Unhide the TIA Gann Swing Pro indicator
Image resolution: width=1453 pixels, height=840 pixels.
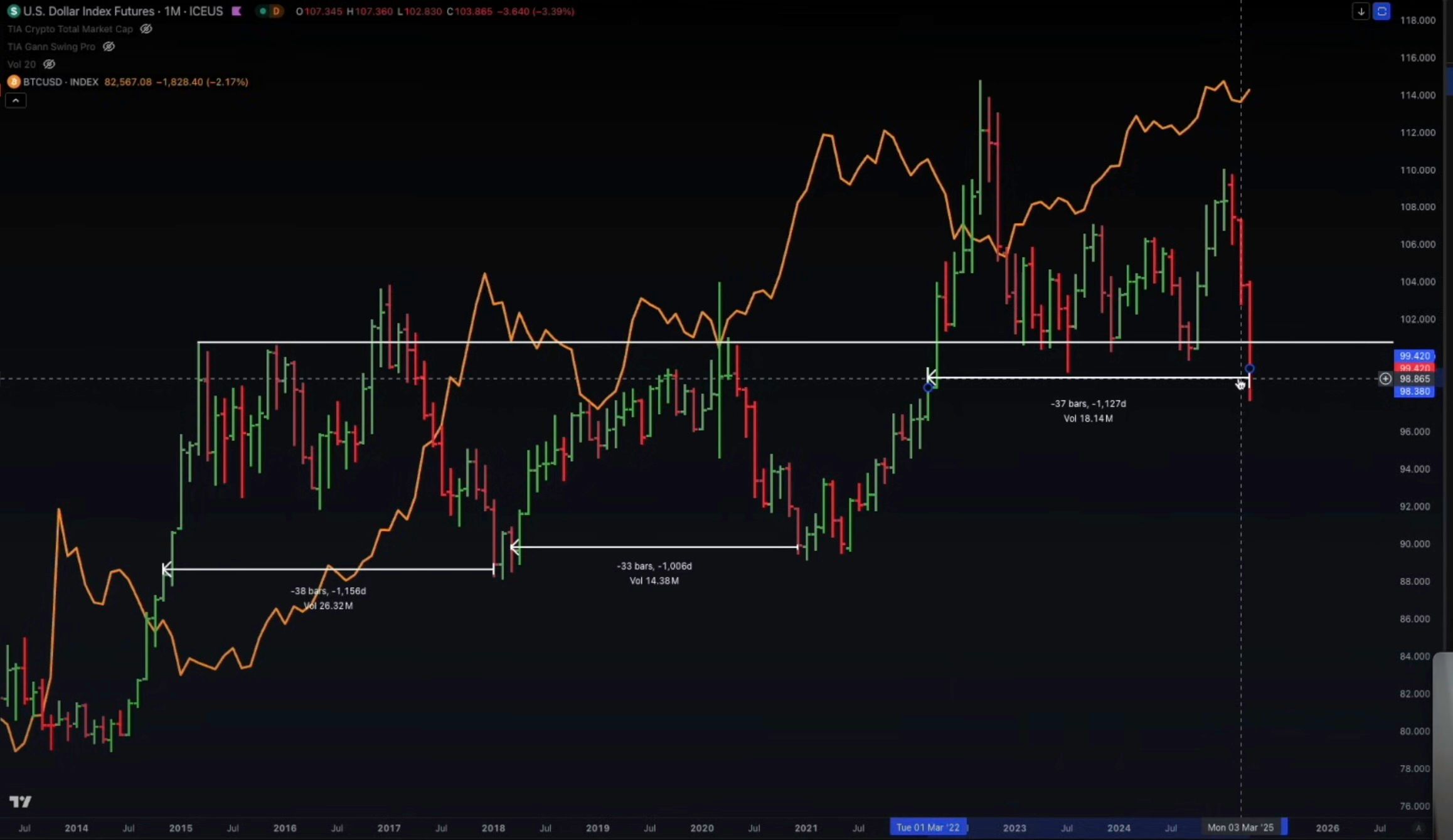click(x=109, y=46)
